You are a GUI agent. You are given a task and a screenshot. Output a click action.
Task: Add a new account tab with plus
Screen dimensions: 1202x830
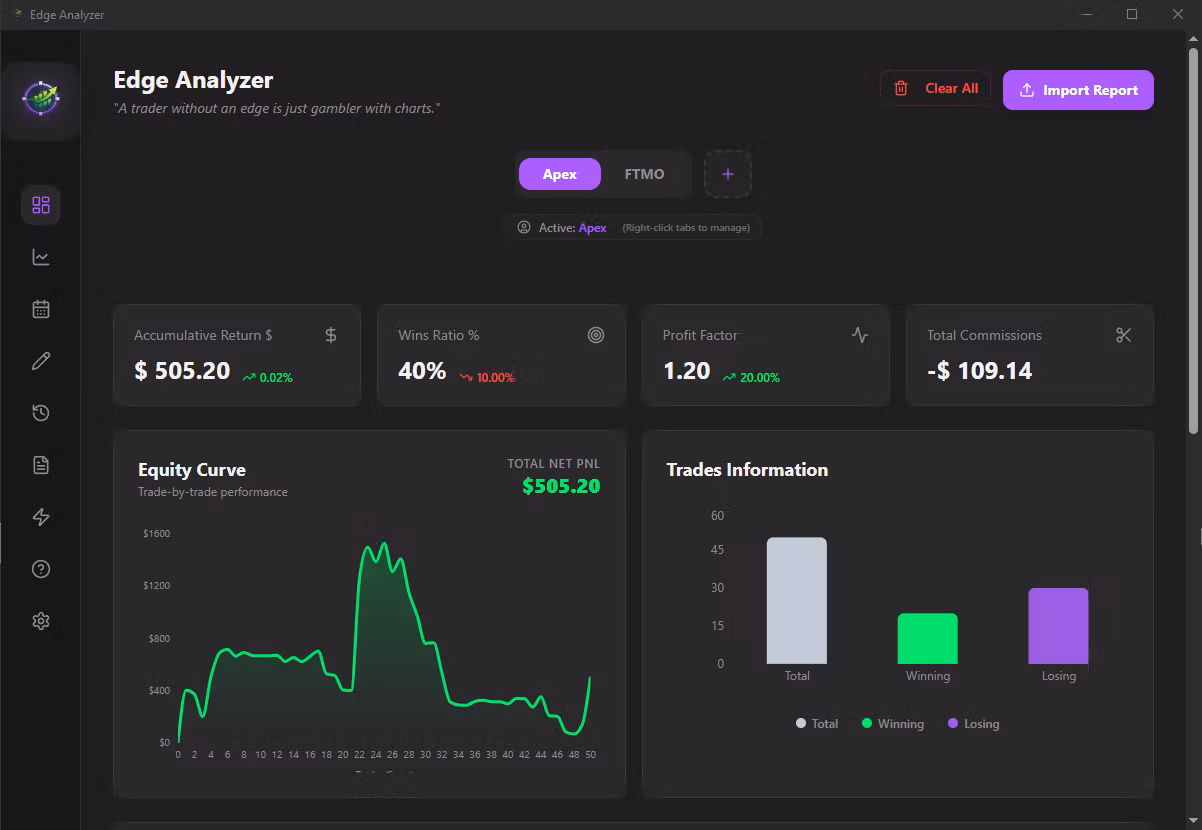point(728,174)
